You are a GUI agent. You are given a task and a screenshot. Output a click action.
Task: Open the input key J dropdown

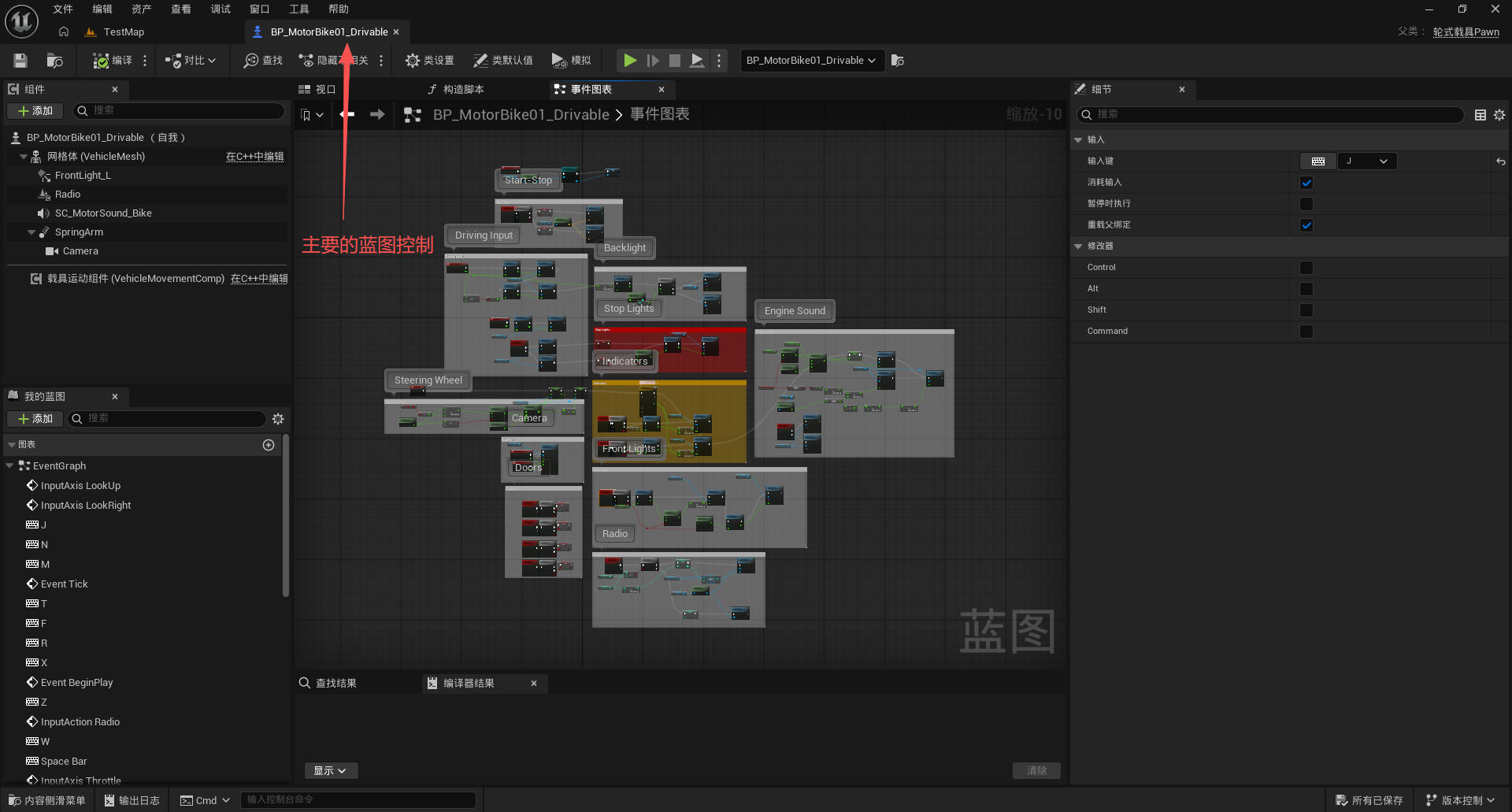(1368, 161)
